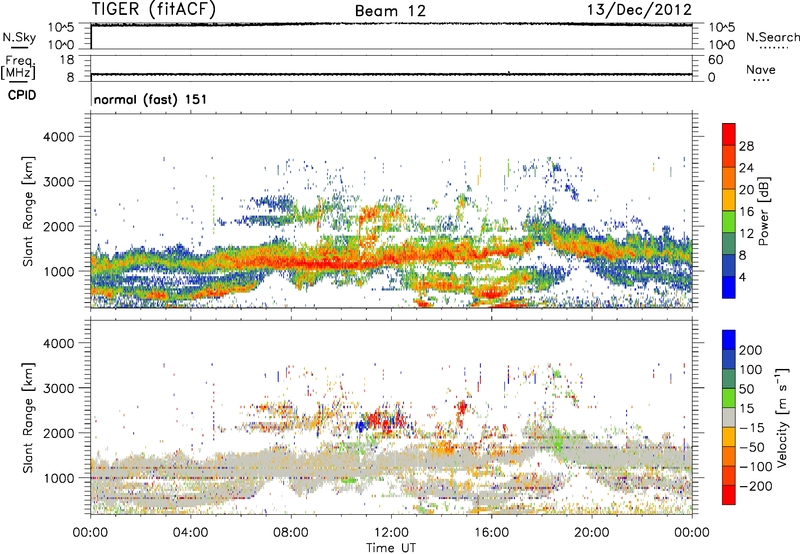
Task: Click the 'Time UT' axis title
Action: tap(391, 548)
